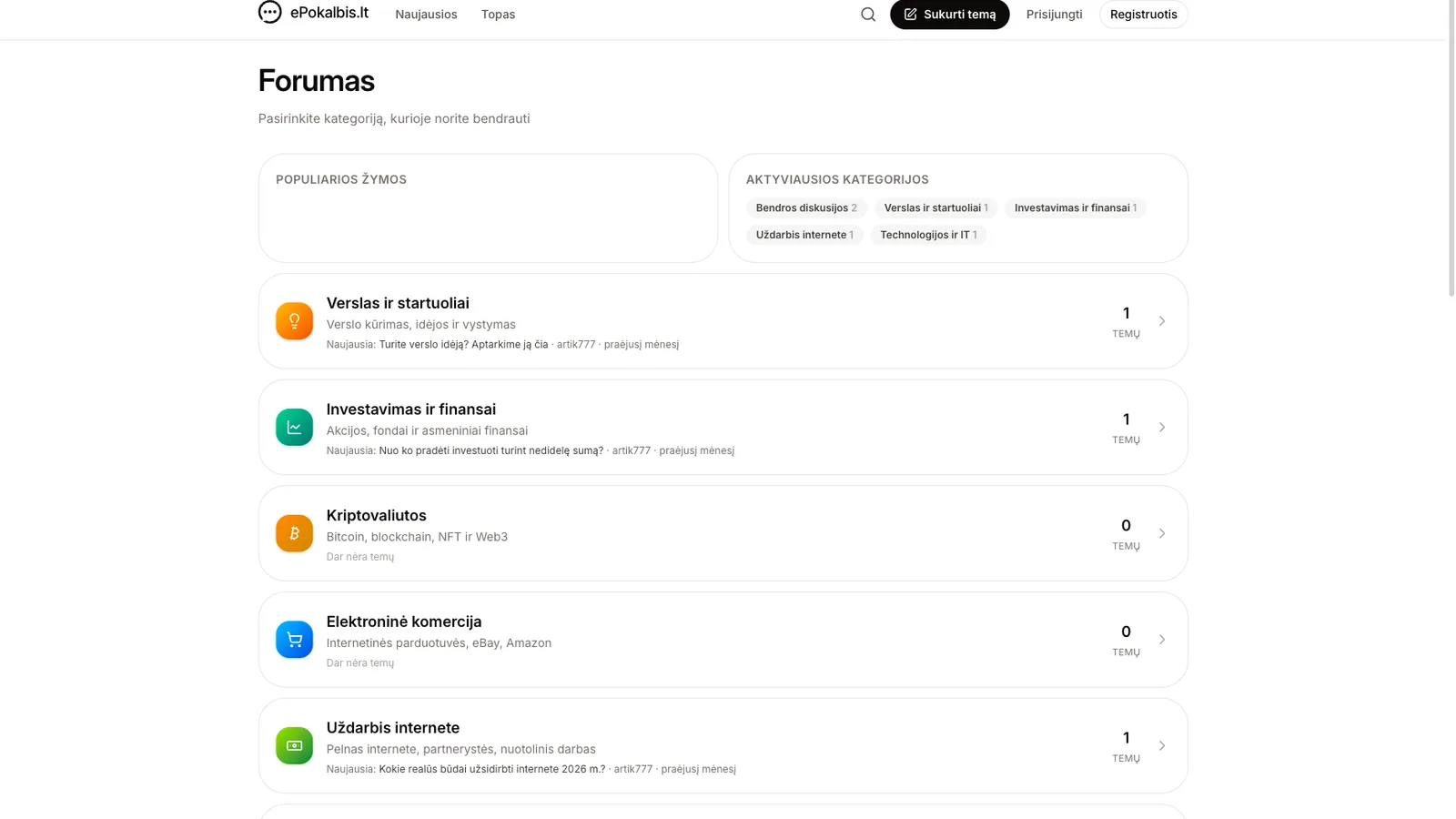Click the 'Aktyviausios kategorijos' heading
The width and height of the screenshot is (1456, 819).
click(x=837, y=180)
